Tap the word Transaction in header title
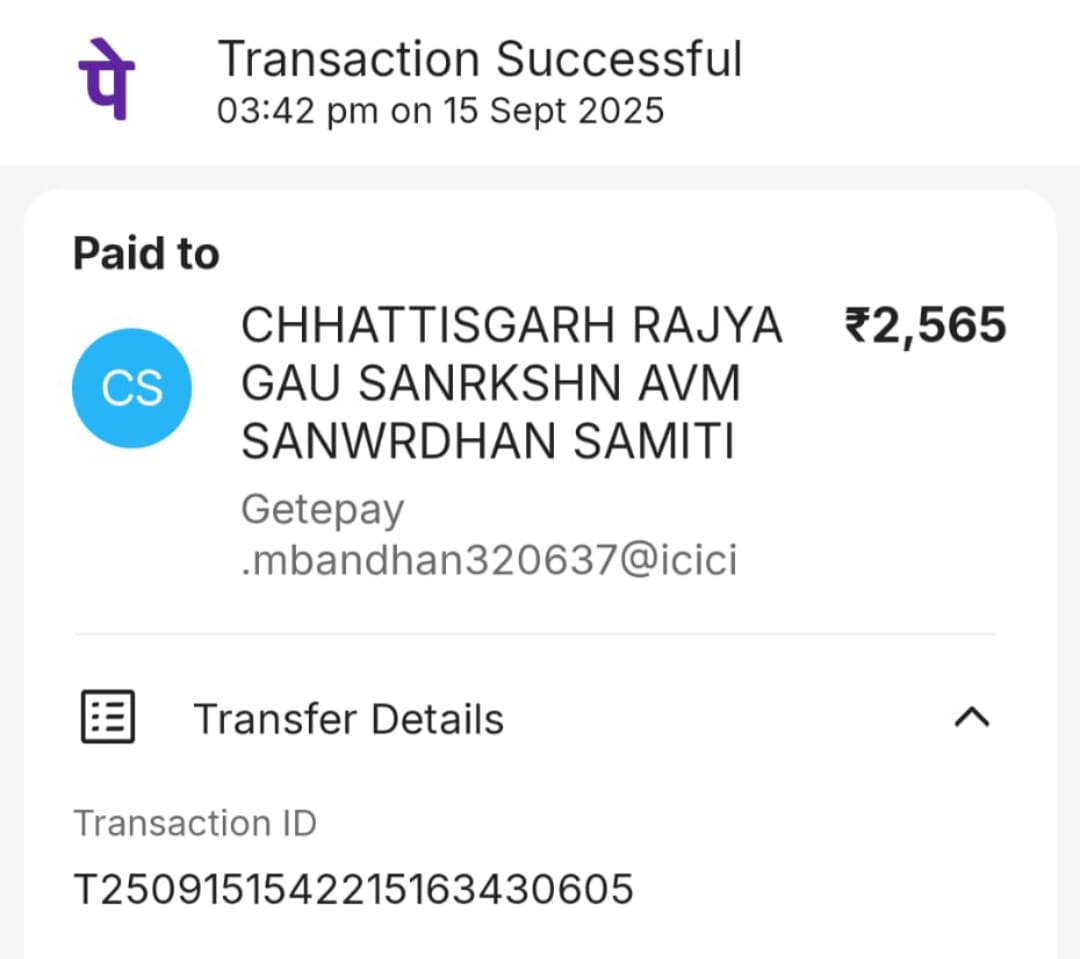 [x=350, y=59]
